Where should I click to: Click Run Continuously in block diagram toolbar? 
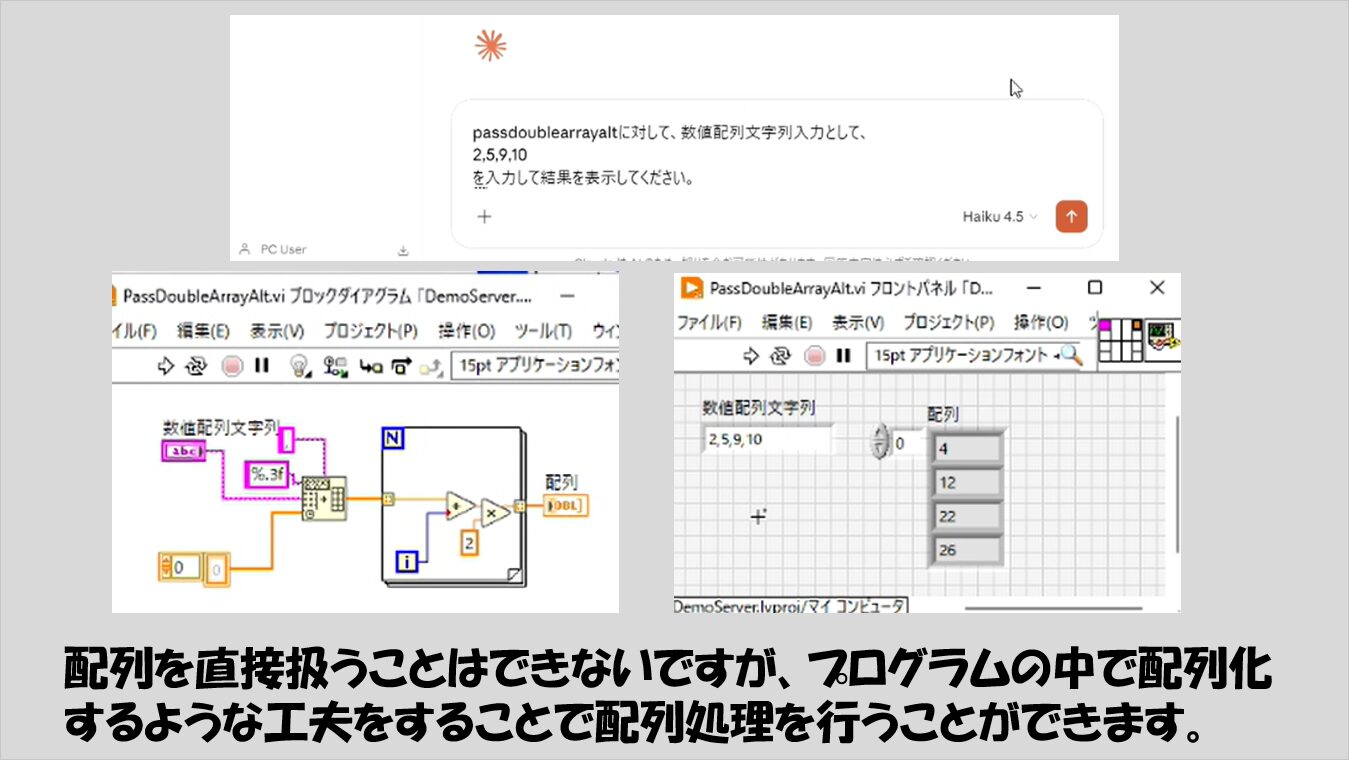point(197,366)
